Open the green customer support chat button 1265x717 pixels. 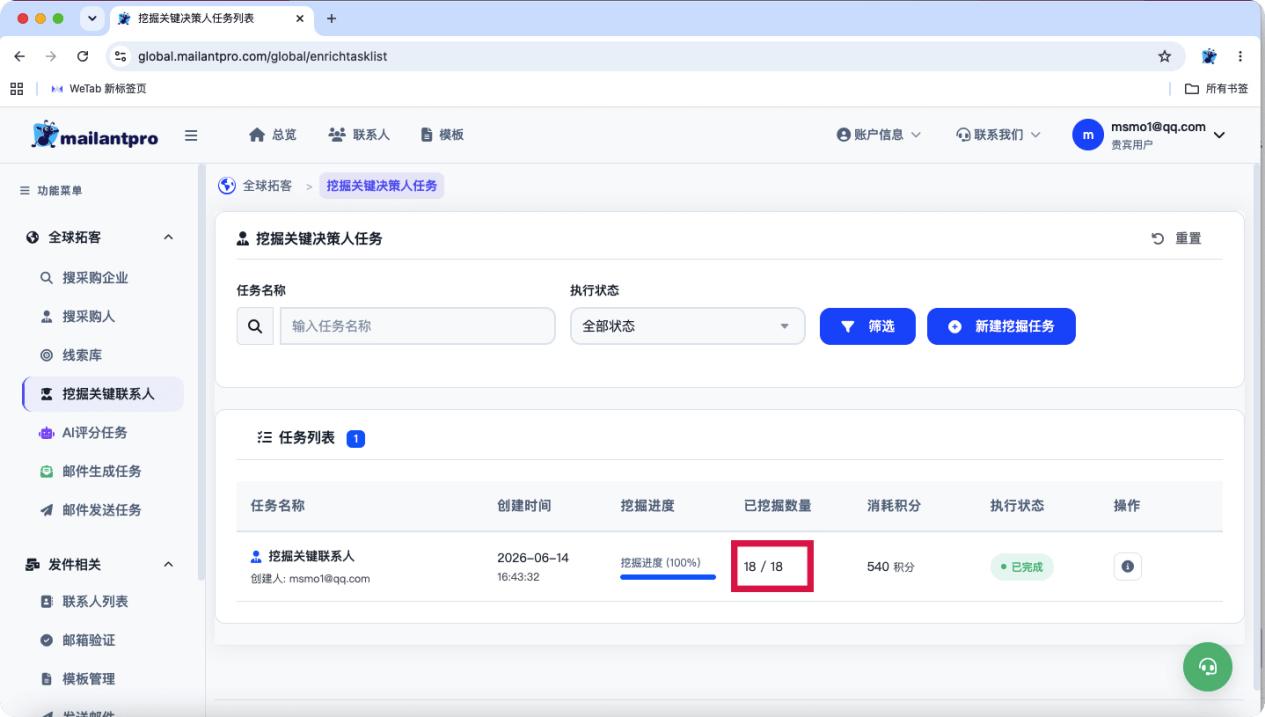click(1208, 667)
